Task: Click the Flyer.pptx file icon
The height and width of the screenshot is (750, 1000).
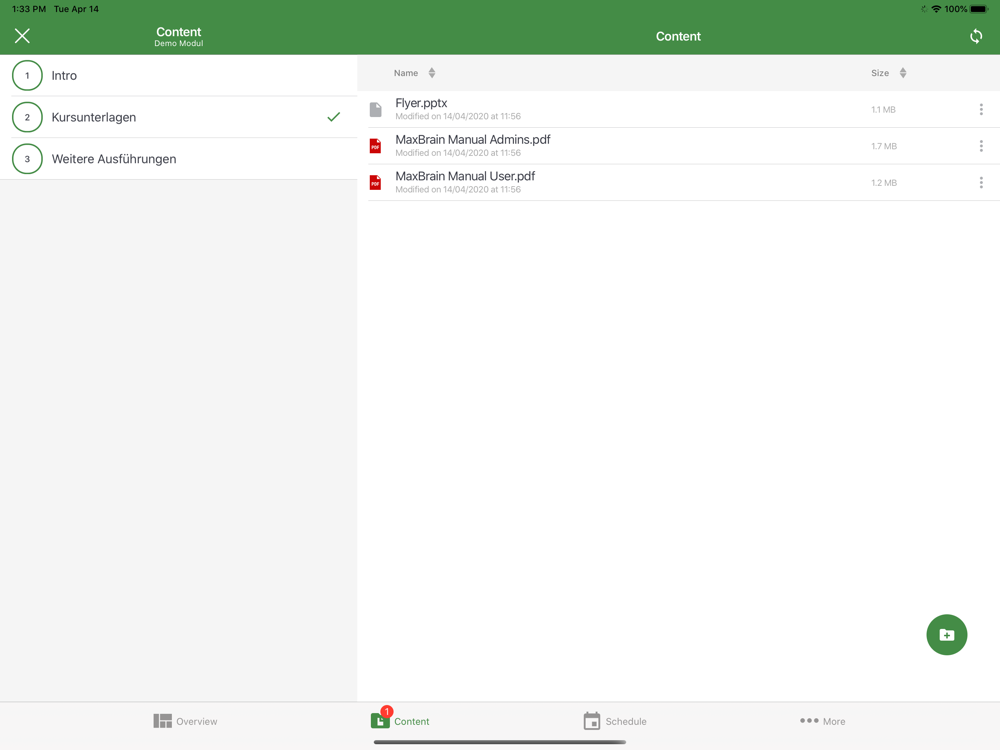Action: [x=376, y=110]
